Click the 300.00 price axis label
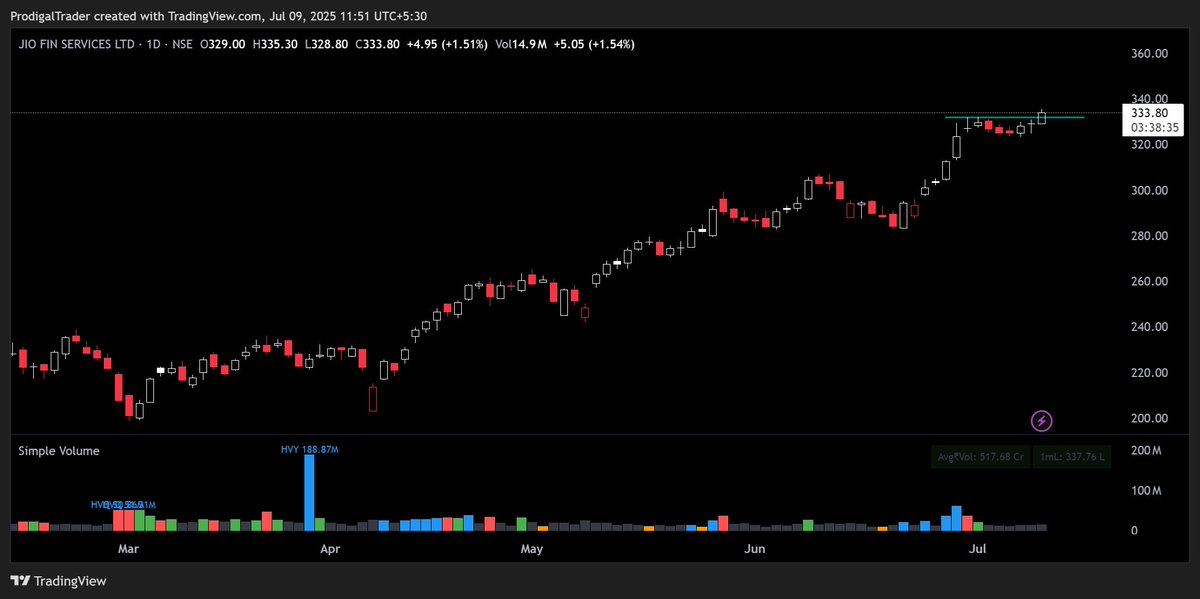The width and height of the screenshot is (1200, 599). pos(1149,190)
